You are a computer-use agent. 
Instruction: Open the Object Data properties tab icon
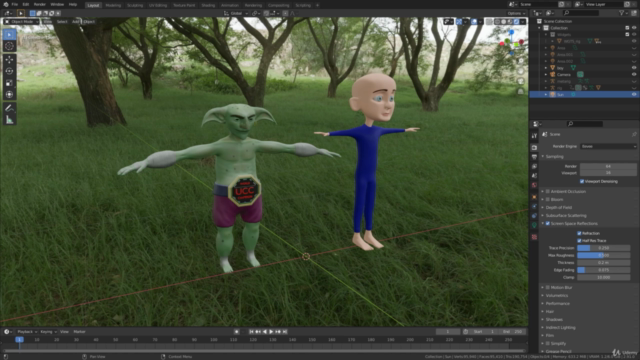coord(534,225)
